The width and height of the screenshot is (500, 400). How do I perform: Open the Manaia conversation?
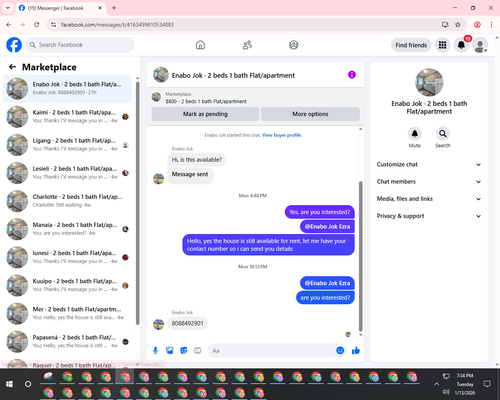[x=67, y=229]
